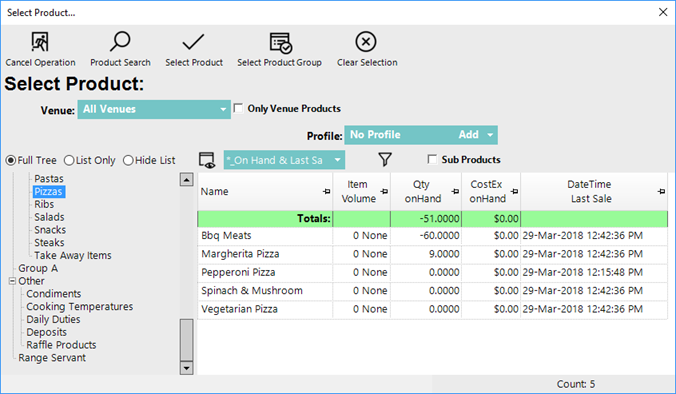Screen dimensions: 676x394
Task: Click the filter funnel icon
Action: 385,159
